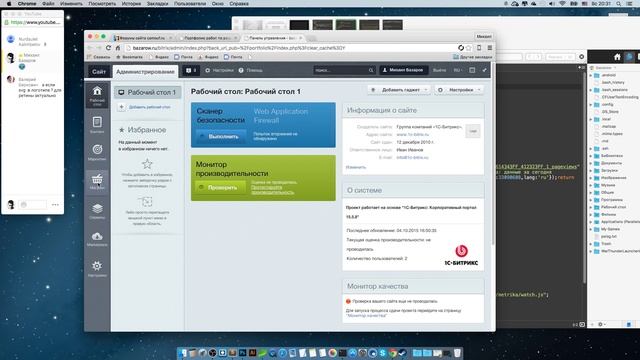Click the Михаил Базаров user button
Image resolution: width=640 pixels, height=360 pixels.
coord(404,70)
